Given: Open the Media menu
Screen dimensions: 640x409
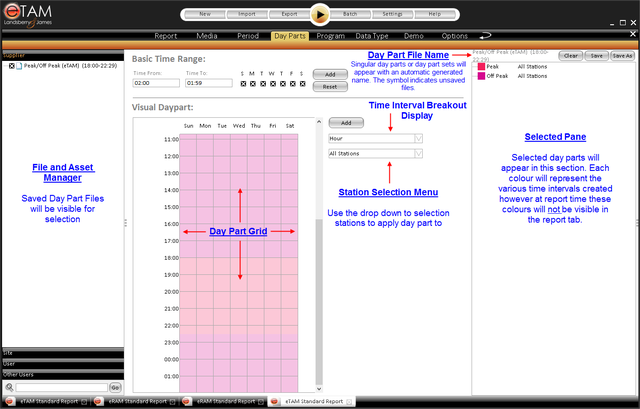Looking at the screenshot, I should tap(207, 36).
